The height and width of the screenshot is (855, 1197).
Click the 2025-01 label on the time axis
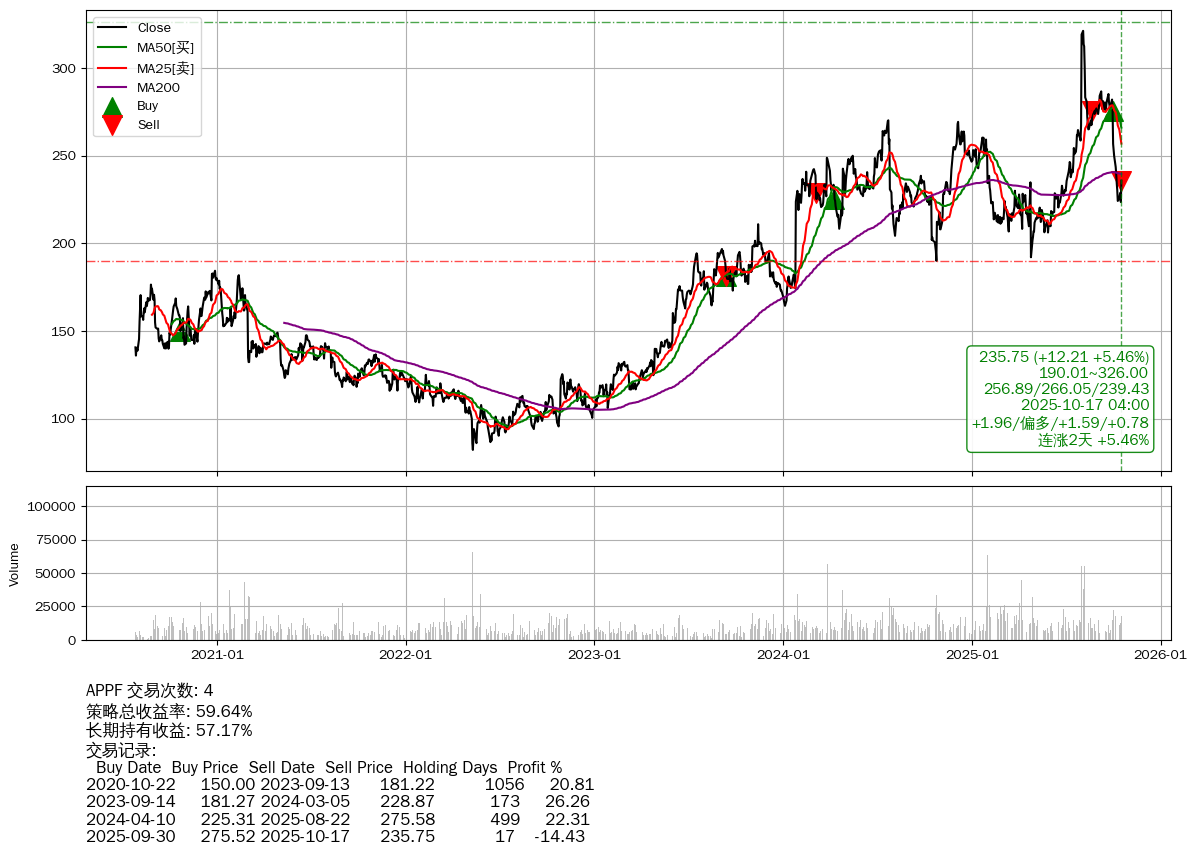pyautogui.click(x=972, y=656)
